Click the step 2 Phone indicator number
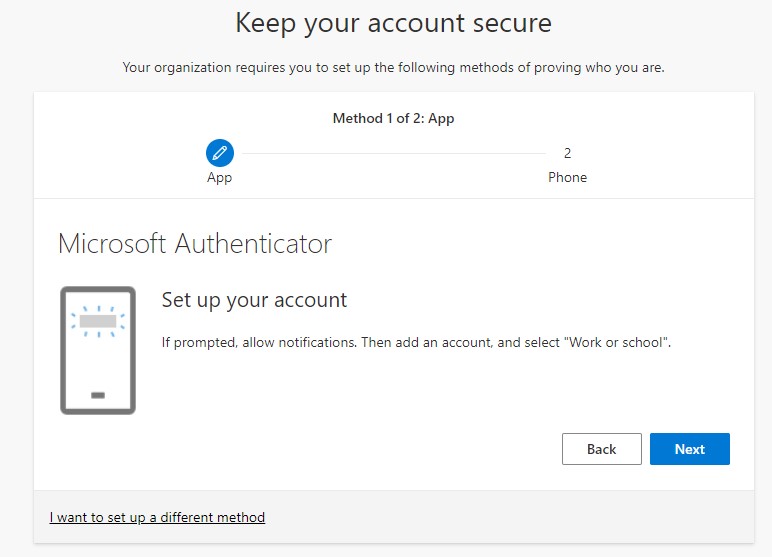Screen dimensions: 772x557 tap(567, 153)
